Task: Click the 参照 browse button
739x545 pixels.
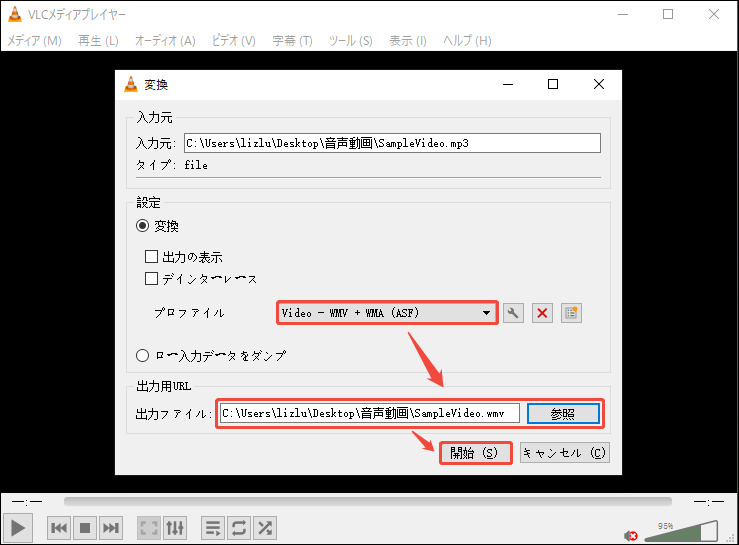Action: point(563,414)
